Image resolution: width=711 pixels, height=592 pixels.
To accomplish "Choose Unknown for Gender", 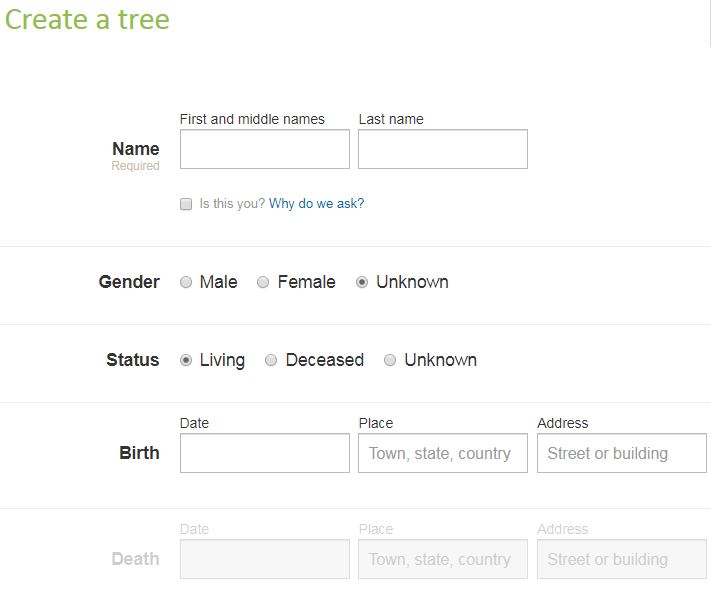I will 362,282.
